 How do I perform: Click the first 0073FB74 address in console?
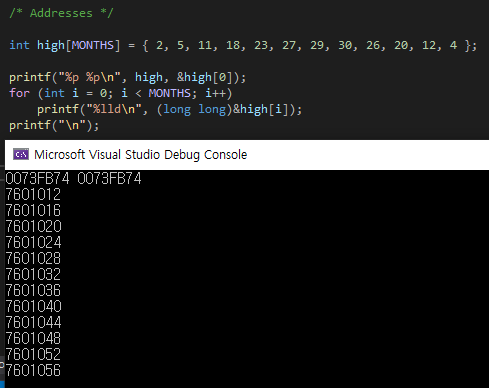coord(37,178)
